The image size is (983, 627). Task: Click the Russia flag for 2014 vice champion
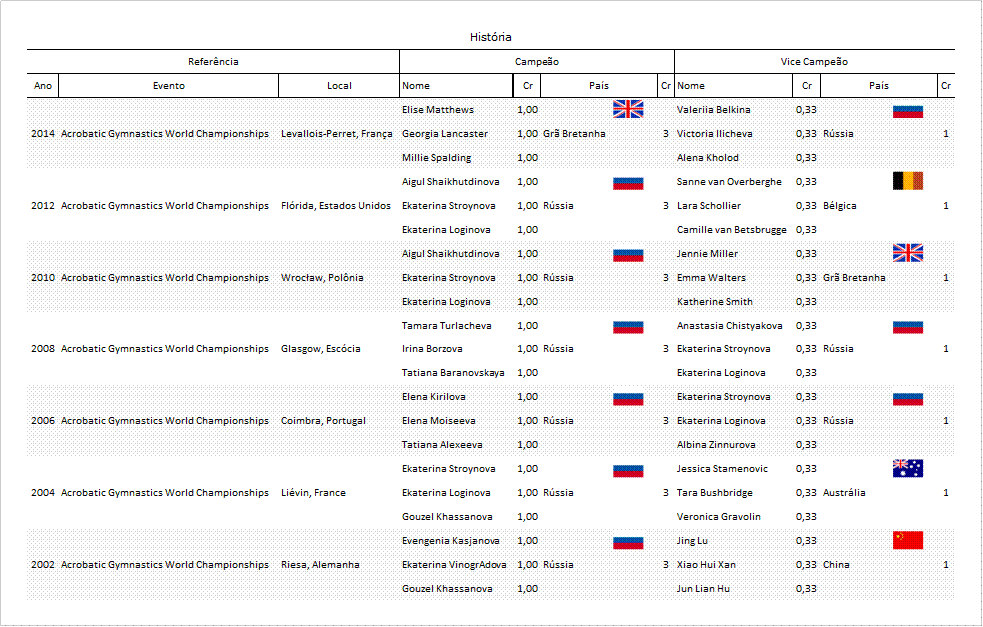click(908, 112)
